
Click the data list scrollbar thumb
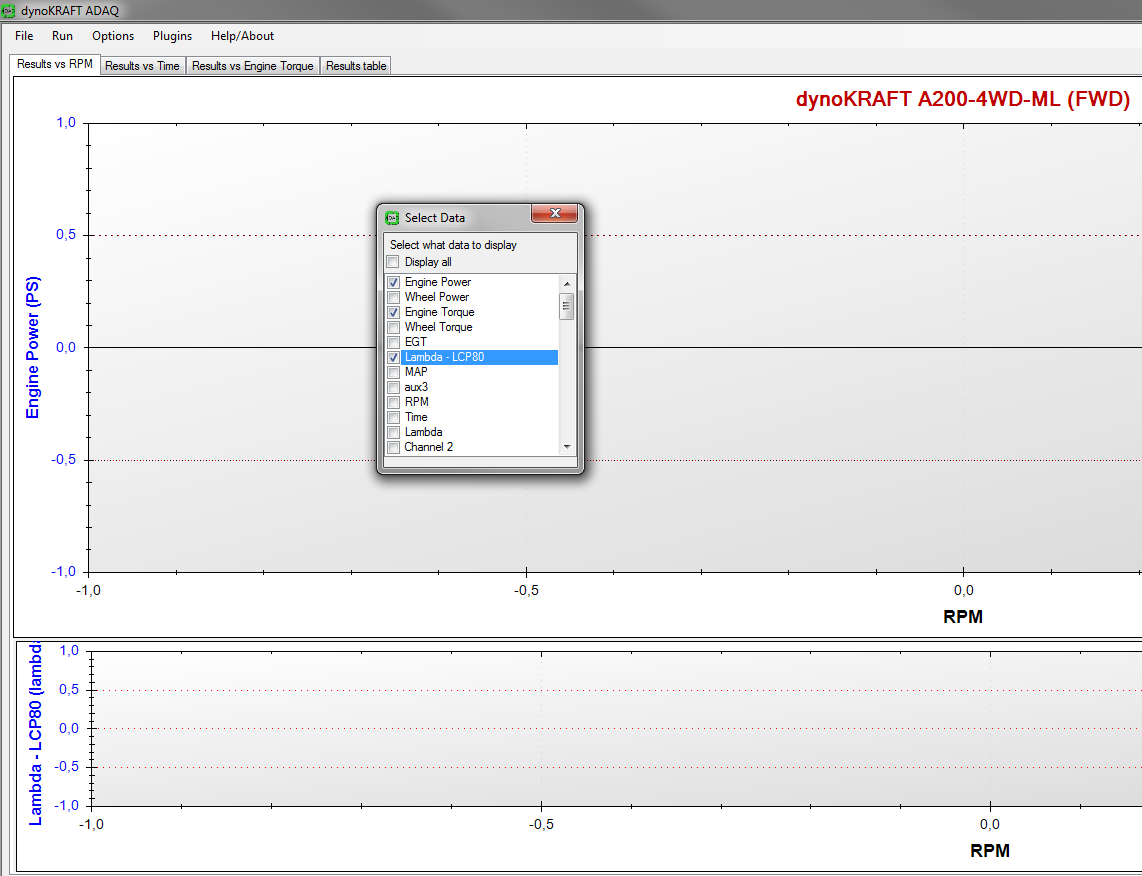pyautogui.click(x=567, y=306)
